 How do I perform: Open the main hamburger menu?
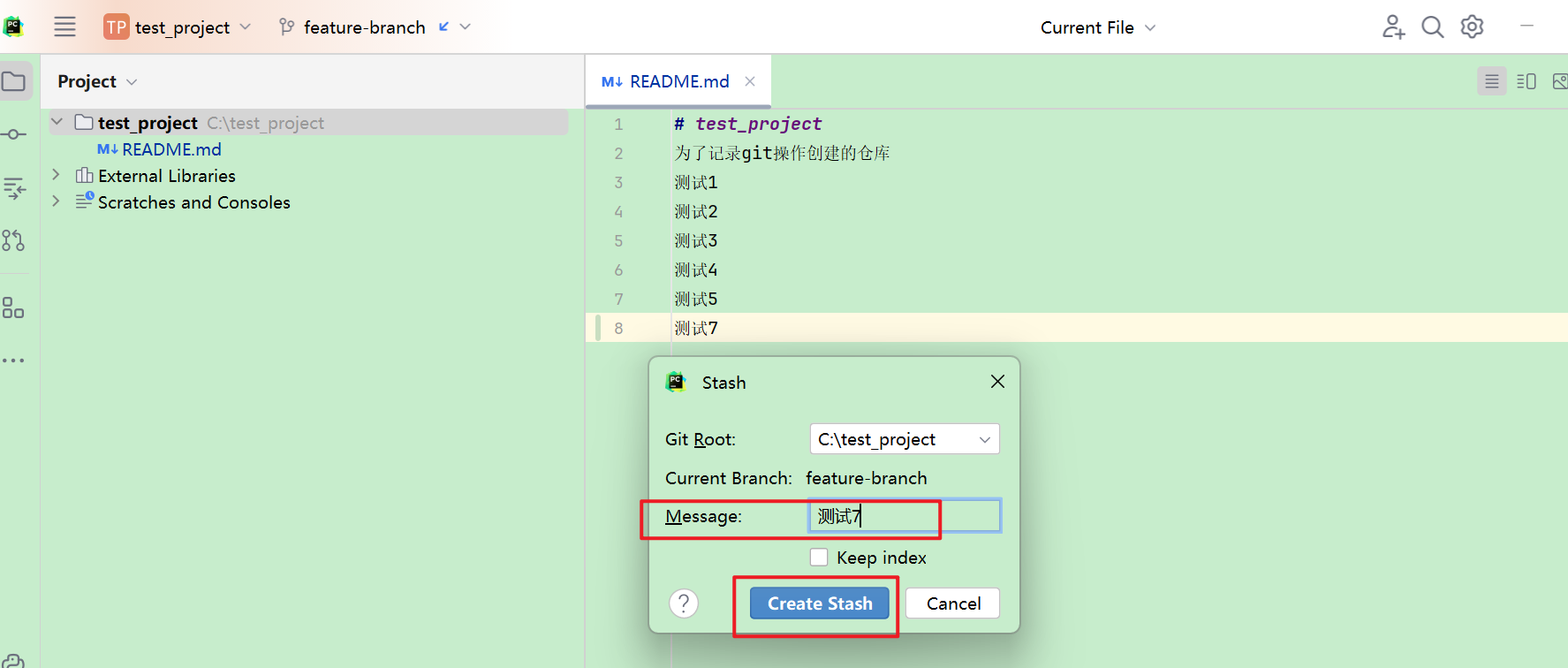point(64,27)
